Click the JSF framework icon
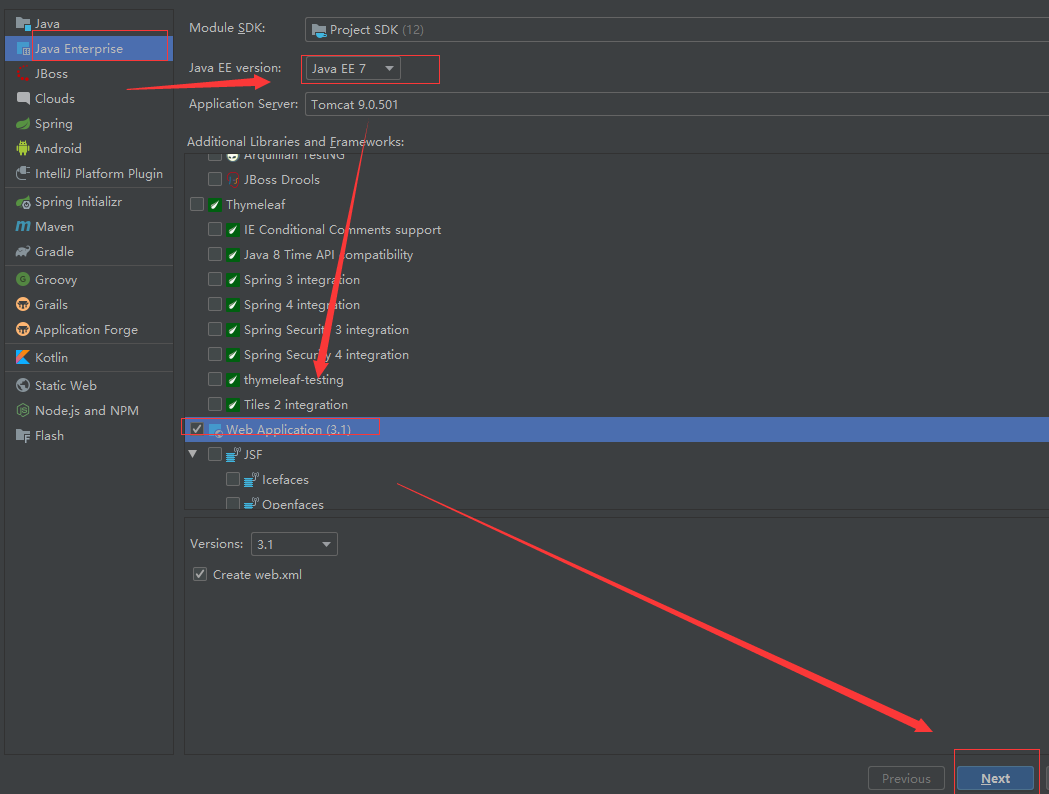The height and width of the screenshot is (794, 1049). pos(233,455)
